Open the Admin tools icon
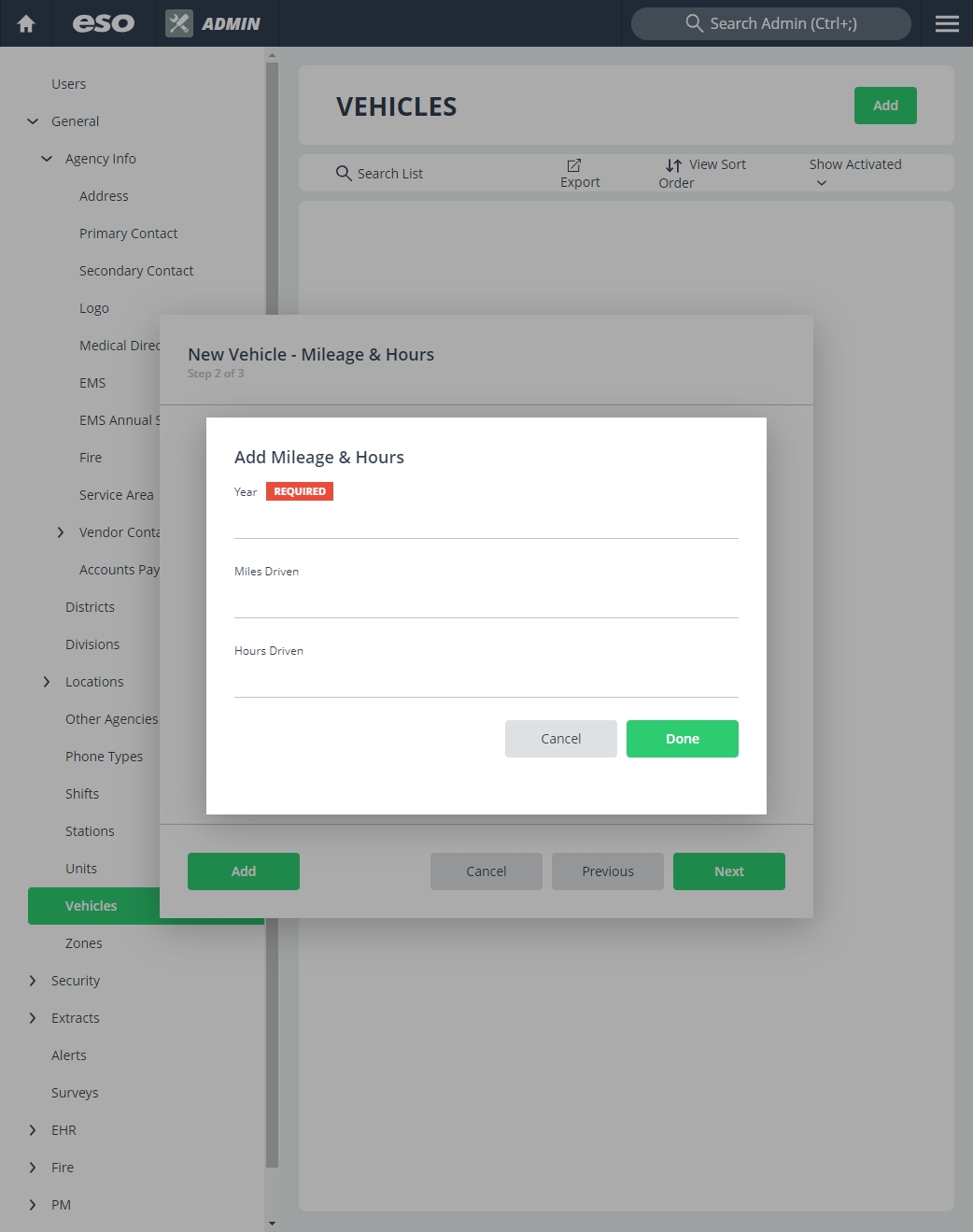This screenshot has height=1232, width=973. click(179, 23)
